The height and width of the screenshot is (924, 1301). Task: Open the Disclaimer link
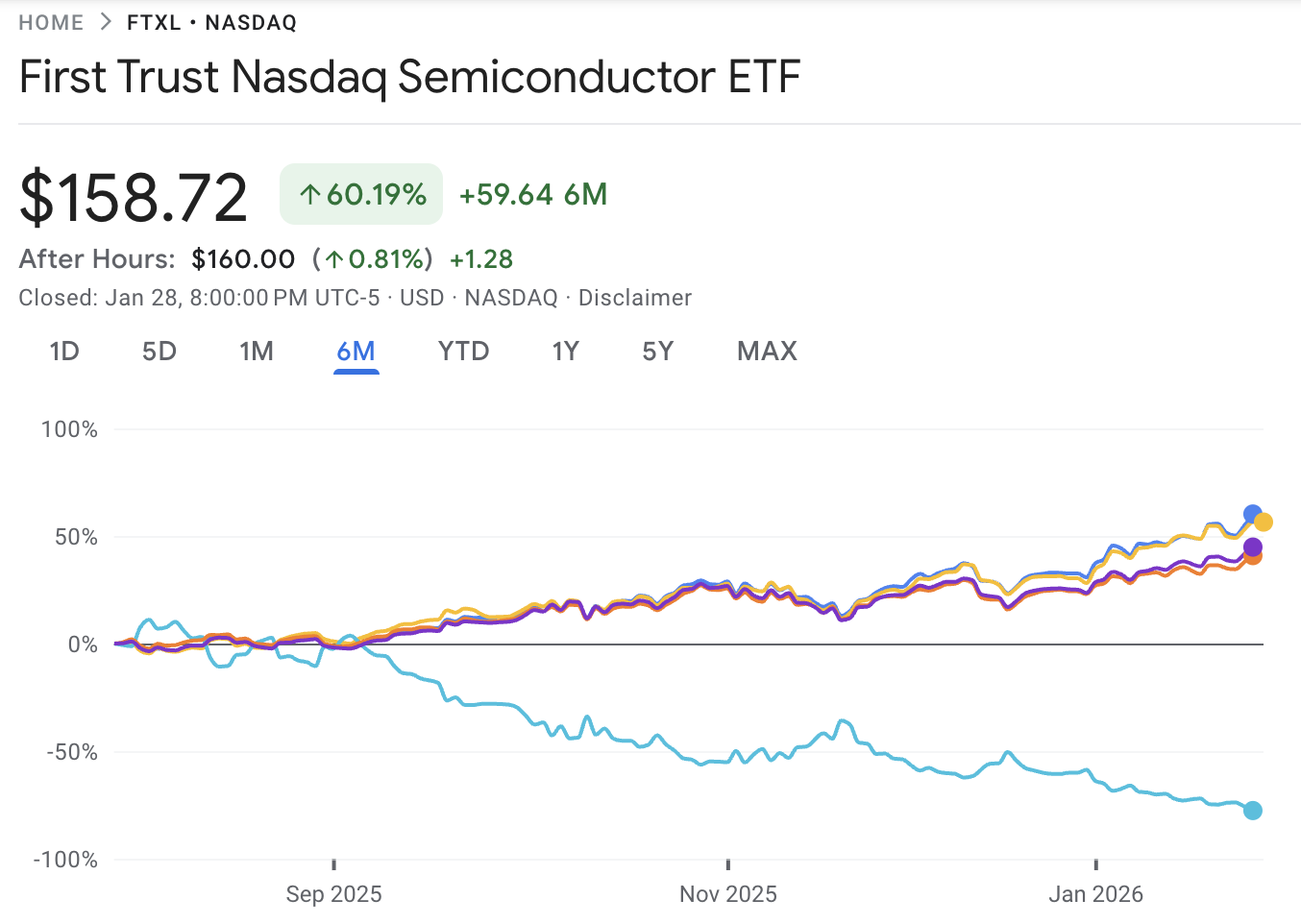click(634, 298)
